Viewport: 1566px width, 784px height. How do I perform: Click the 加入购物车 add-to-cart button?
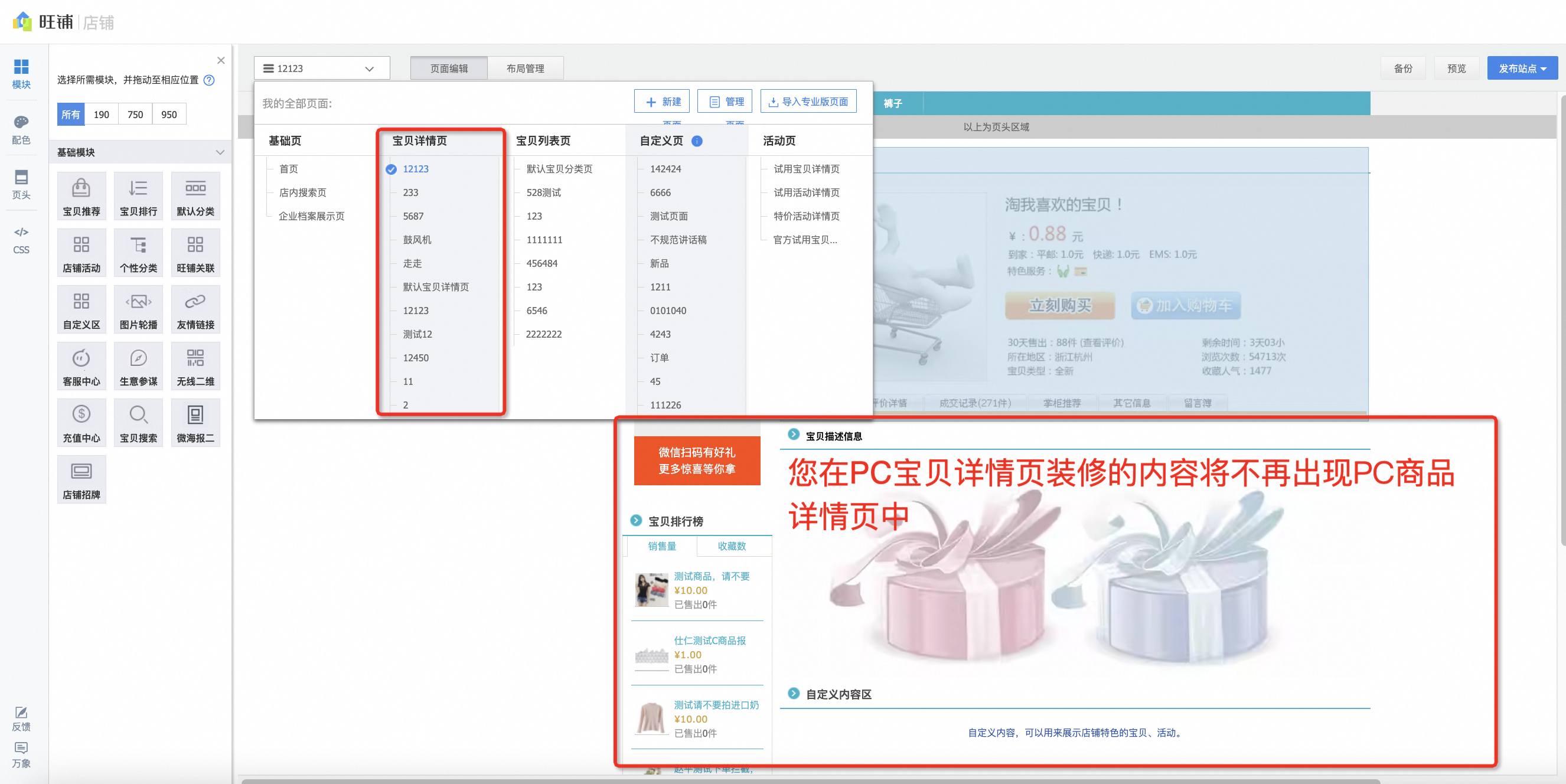[1185, 305]
